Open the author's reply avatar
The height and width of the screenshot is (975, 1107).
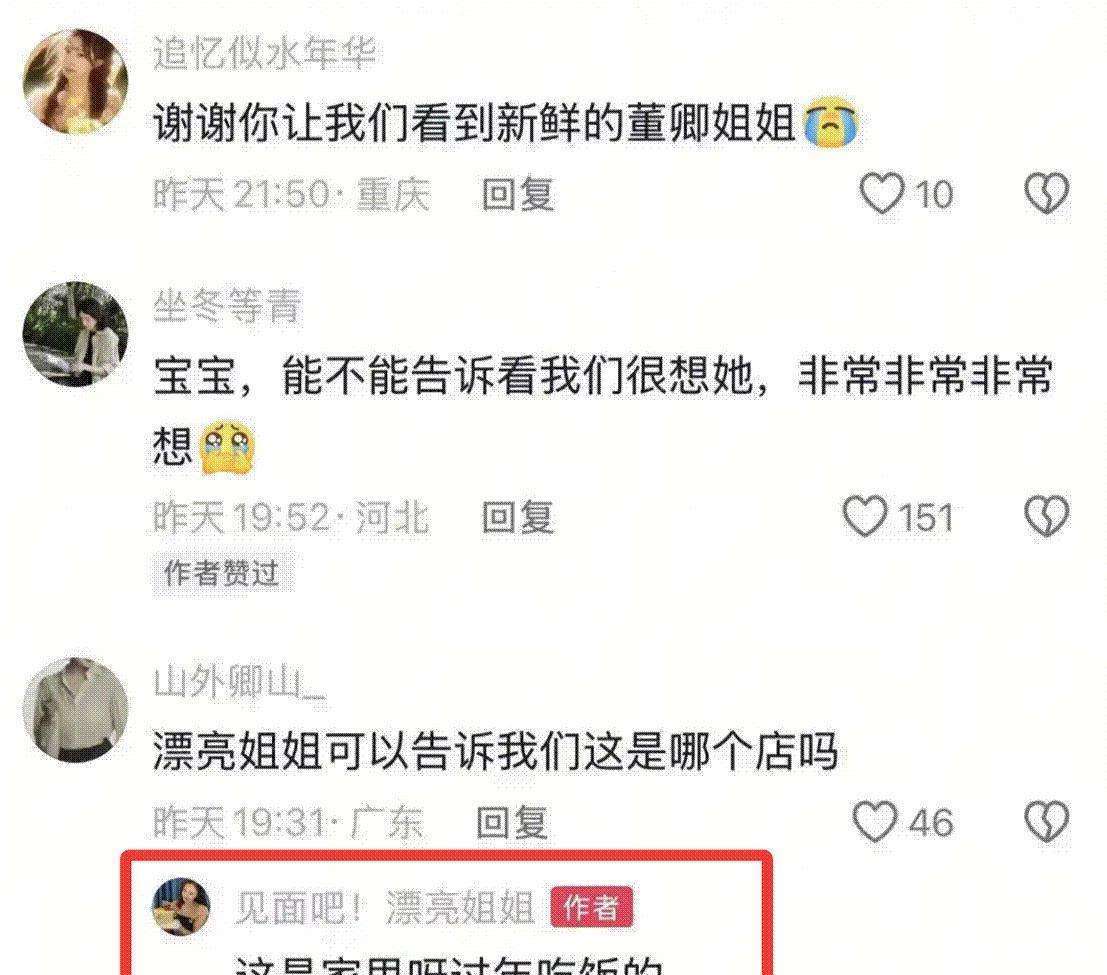[181, 907]
